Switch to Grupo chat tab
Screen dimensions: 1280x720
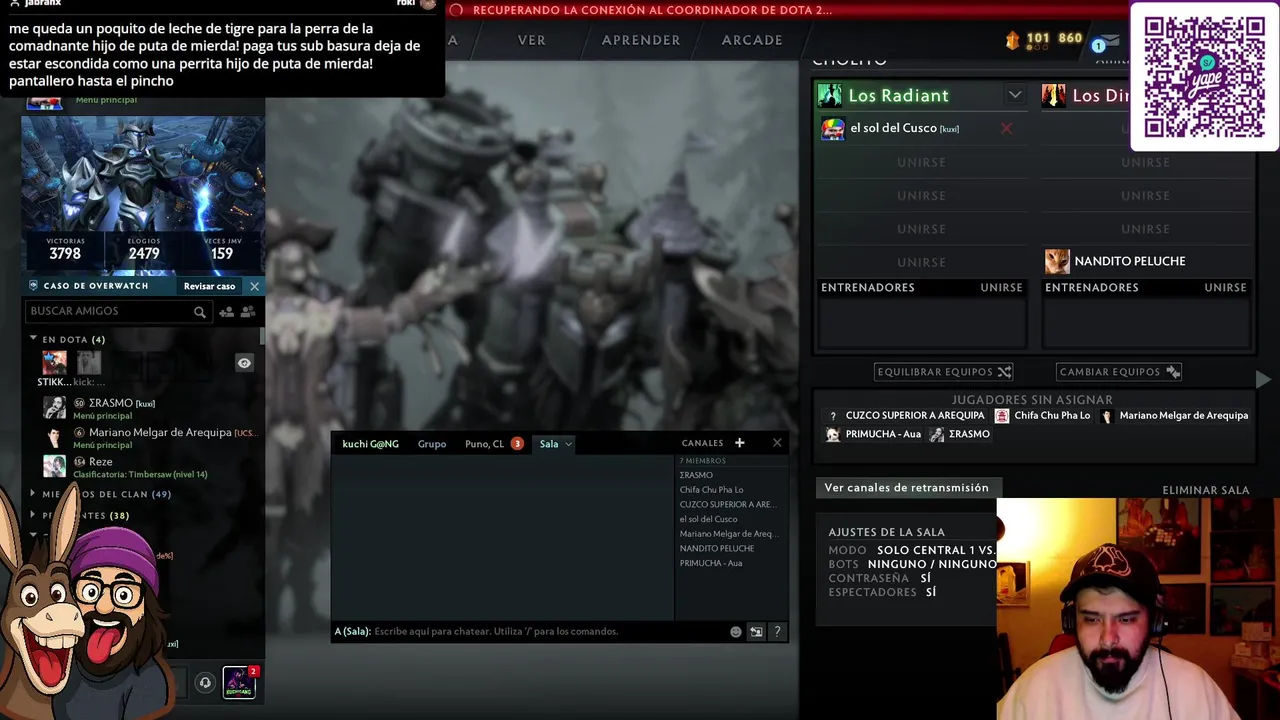pyautogui.click(x=432, y=444)
